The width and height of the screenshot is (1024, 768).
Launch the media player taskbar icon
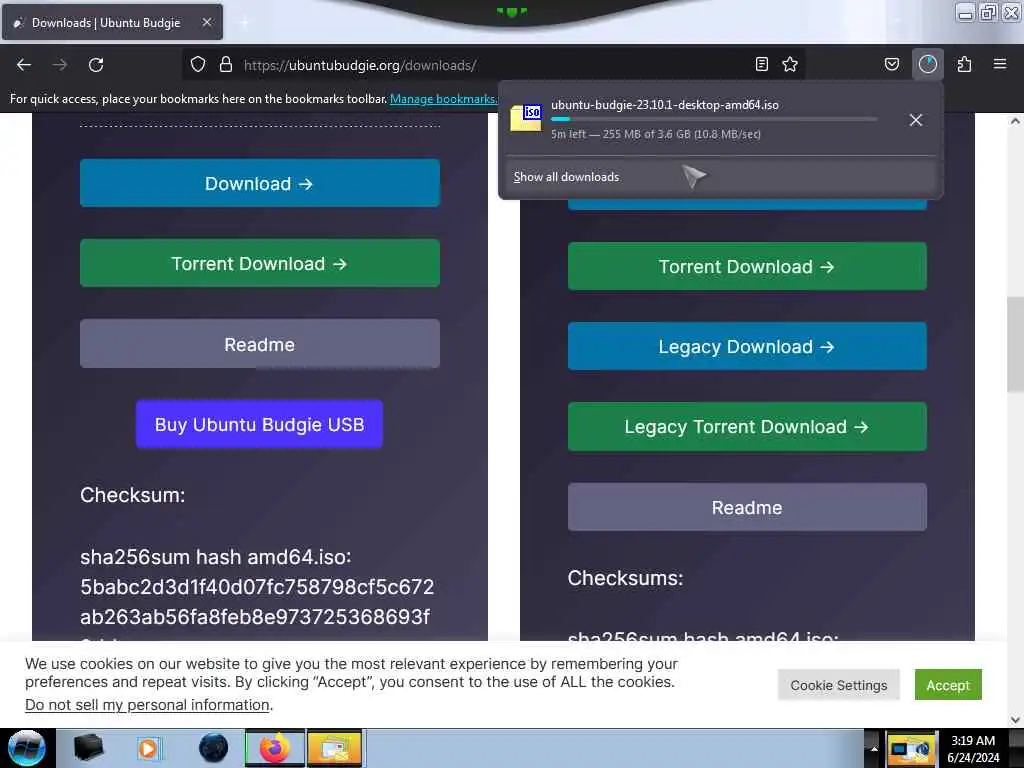click(148, 748)
